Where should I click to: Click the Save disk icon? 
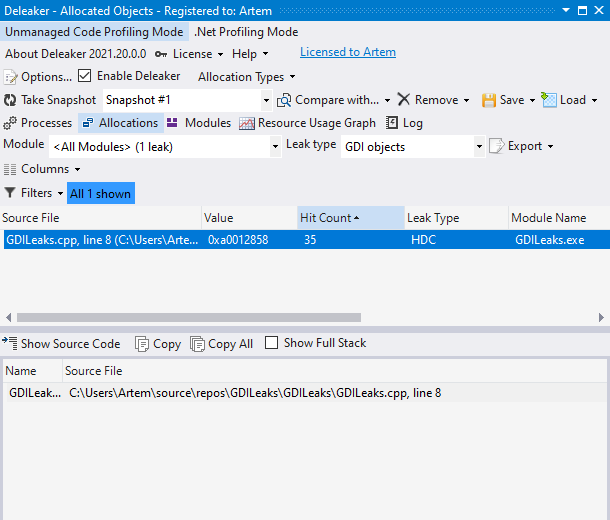click(489, 100)
